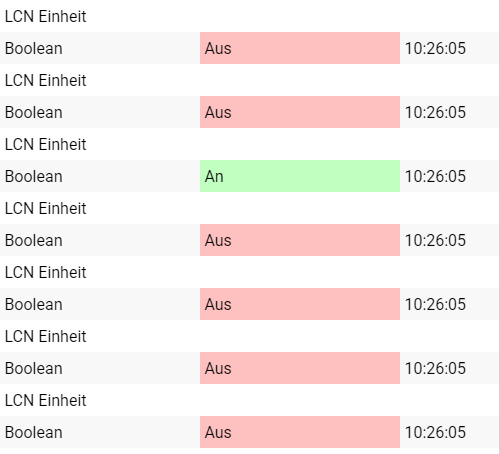The image size is (499, 454).
Task: Click the 10:26:05 timestamp beside the An value
Action: [x=435, y=176]
